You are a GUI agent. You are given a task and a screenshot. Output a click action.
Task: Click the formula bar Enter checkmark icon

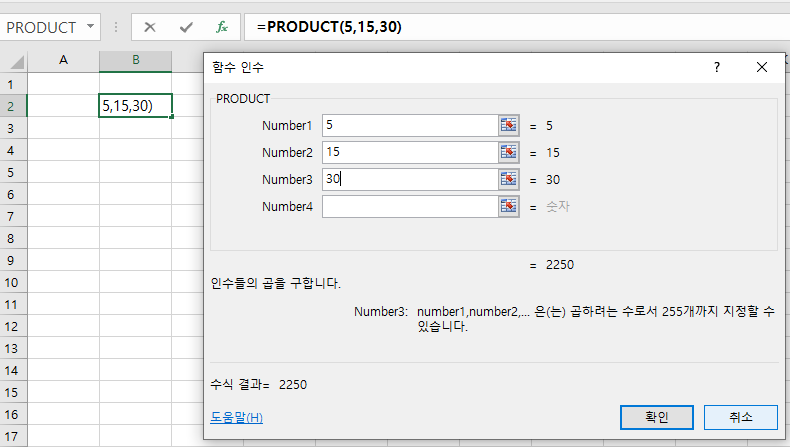pyautogui.click(x=185, y=27)
